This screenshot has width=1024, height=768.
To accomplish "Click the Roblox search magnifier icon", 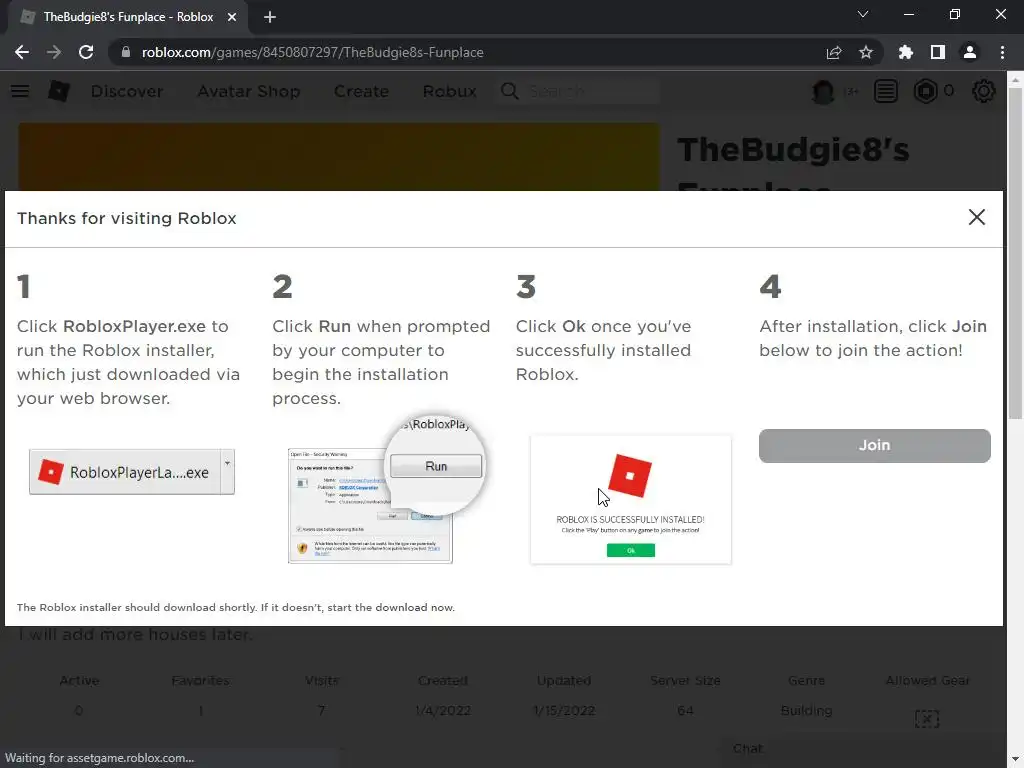I will point(509,91).
